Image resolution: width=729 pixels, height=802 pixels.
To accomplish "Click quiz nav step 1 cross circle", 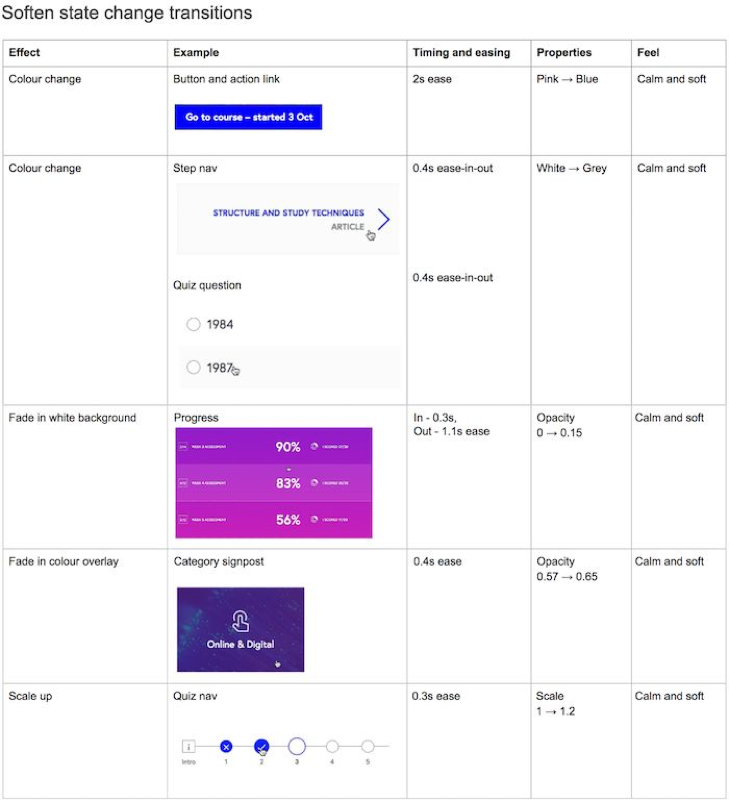I will (x=226, y=747).
